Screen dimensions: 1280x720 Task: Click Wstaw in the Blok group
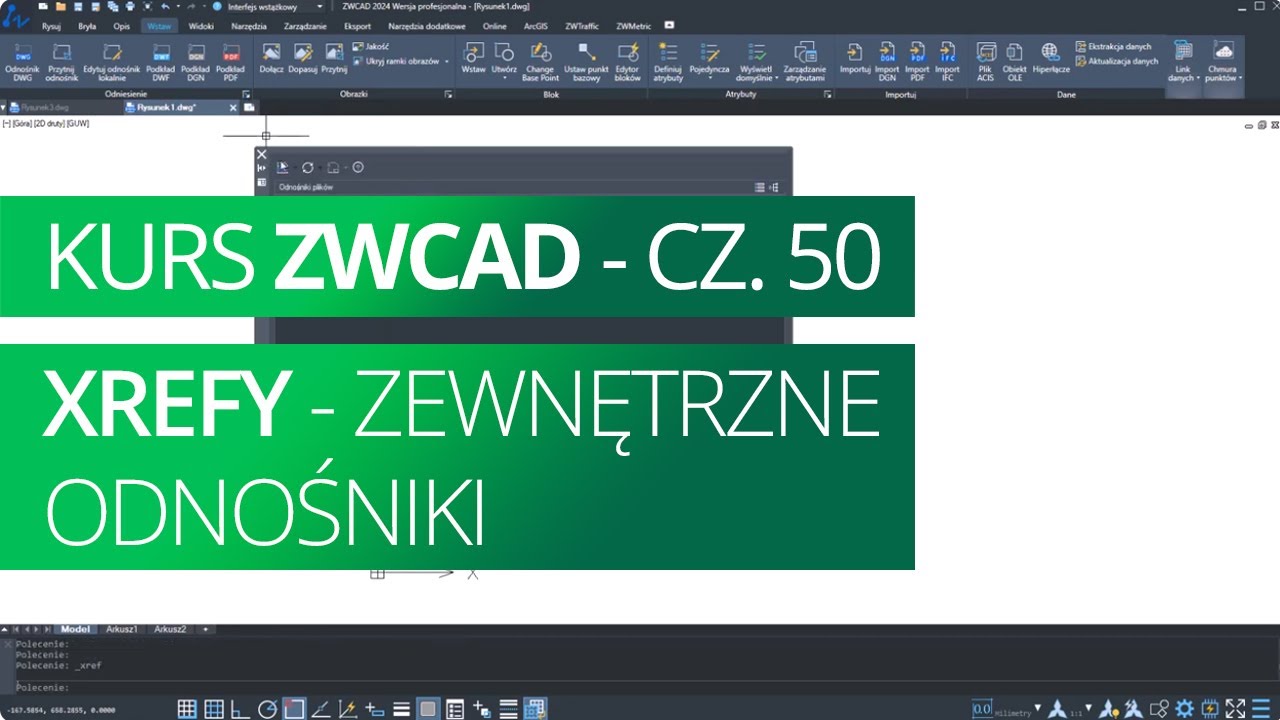(473, 58)
